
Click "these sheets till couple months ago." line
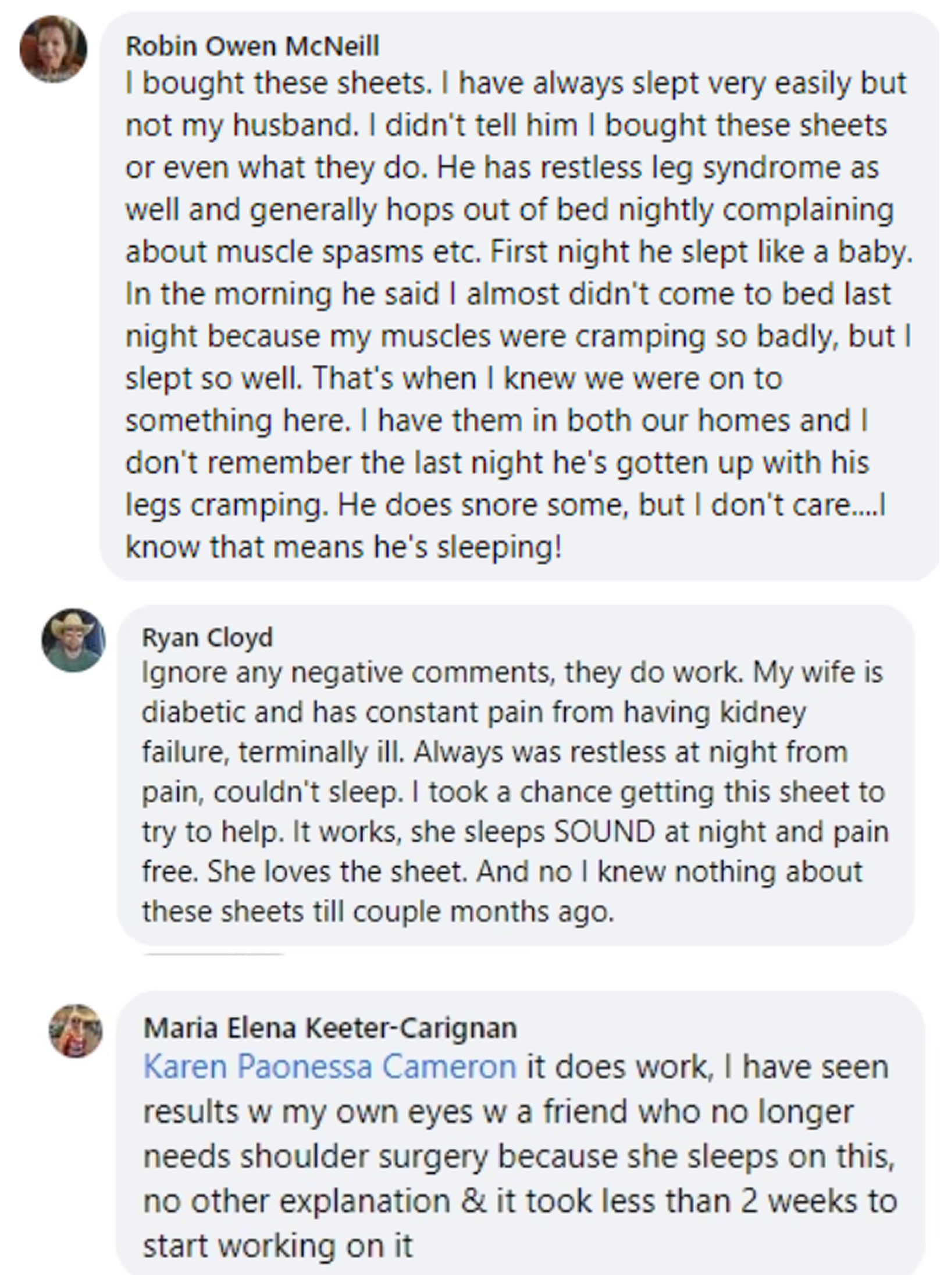pos(378,912)
